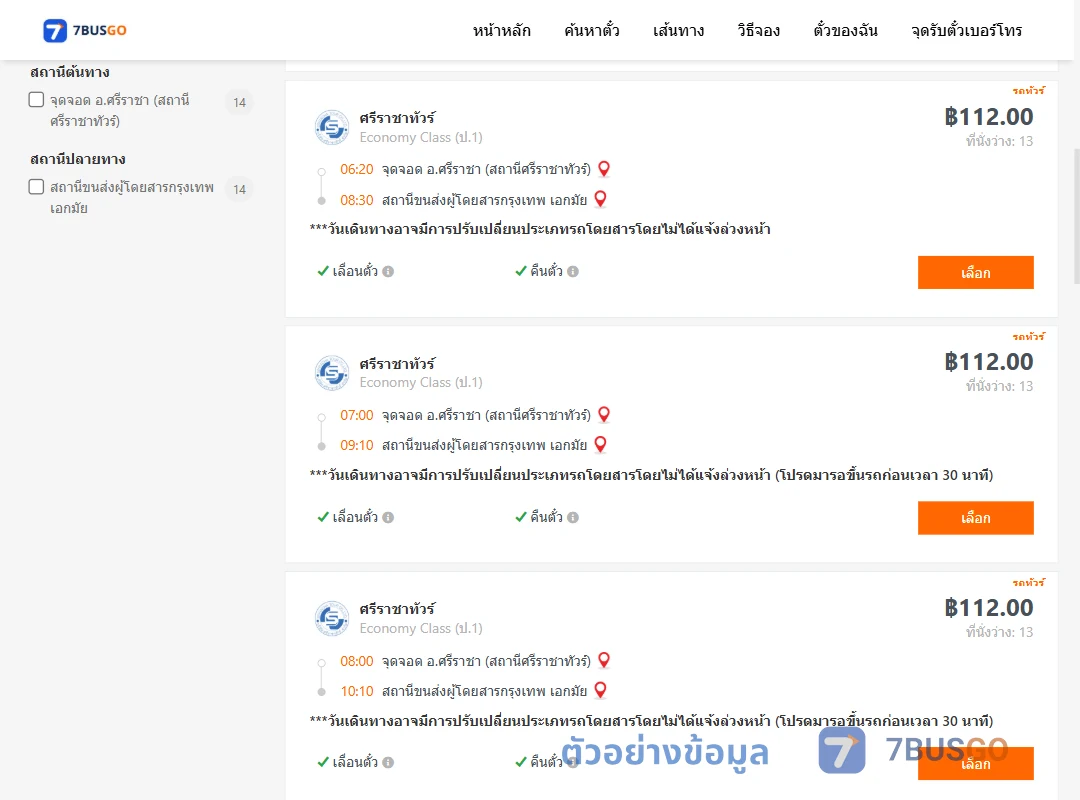This screenshot has height=800, width=1080.
Task: Tick the สถานีขนส่งผู้โดยสารกรุงเทพ เอกมัย destination checkbox
Action: [x=37, y=187]
